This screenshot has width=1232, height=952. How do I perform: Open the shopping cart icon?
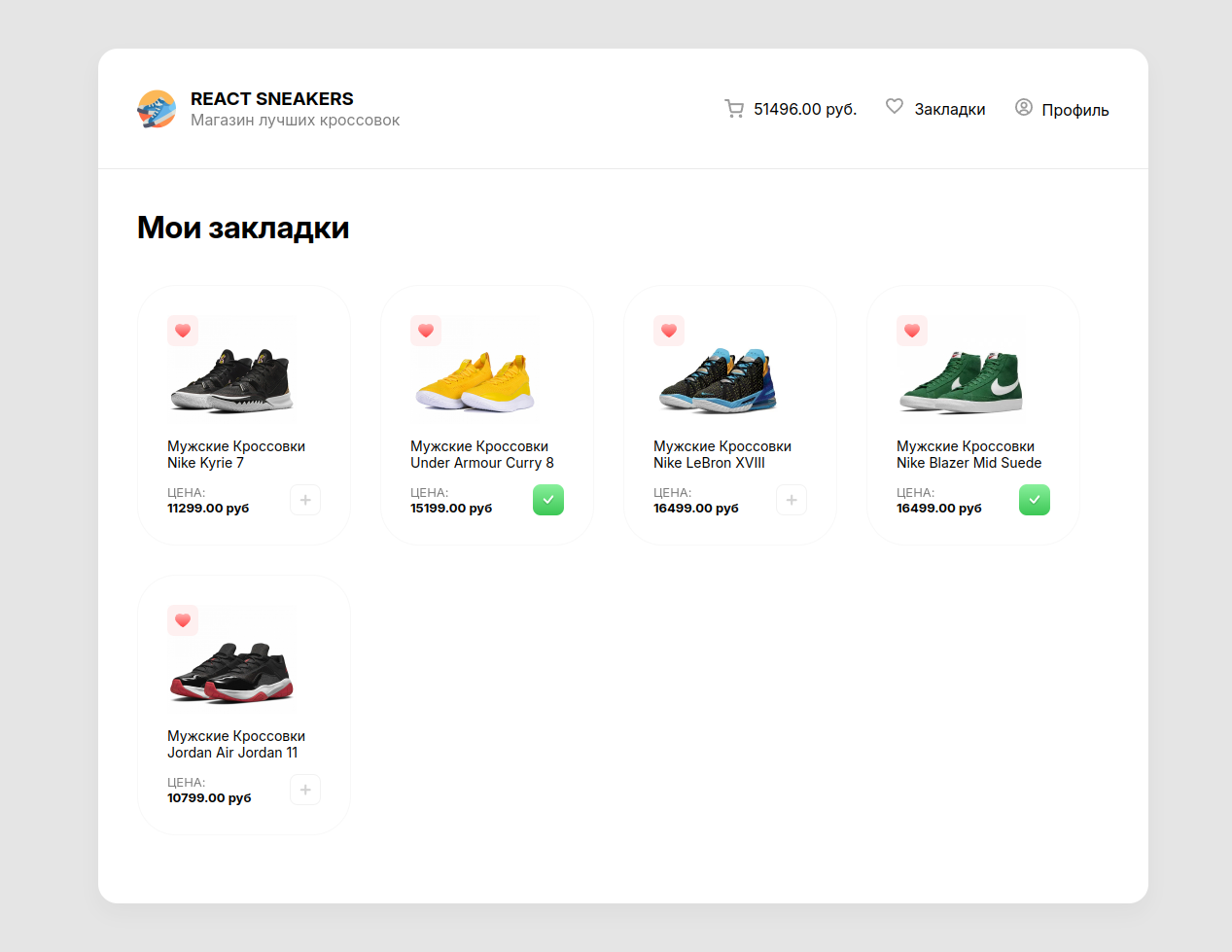(x=734, y=109)
